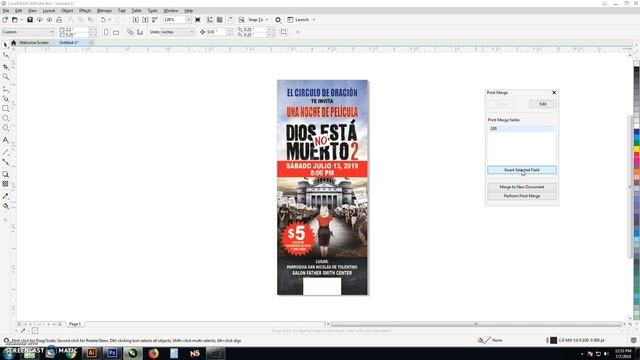Select the Pick tool in the toolbox

coord(6,44)
